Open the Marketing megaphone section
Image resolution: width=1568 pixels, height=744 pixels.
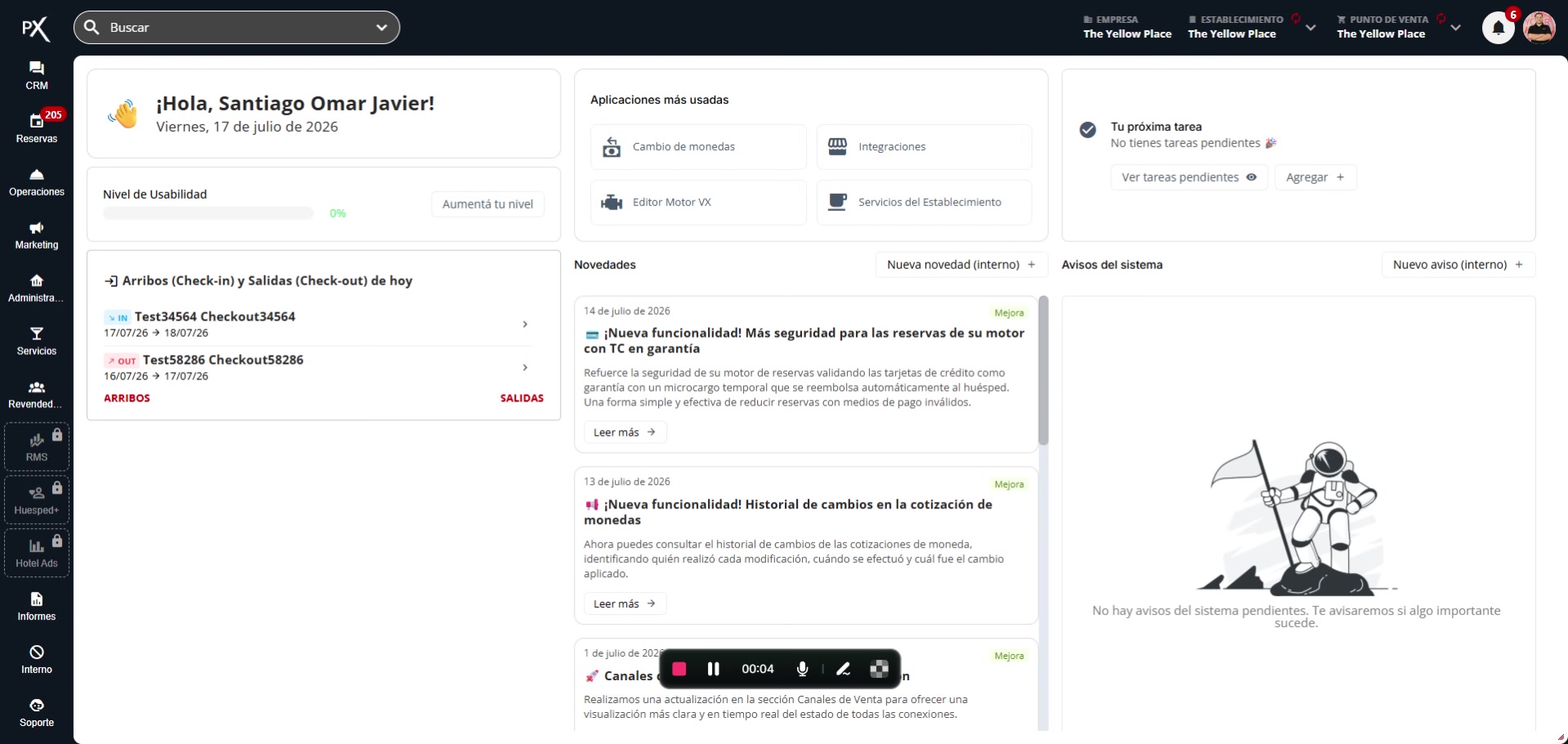click(37, 235)
